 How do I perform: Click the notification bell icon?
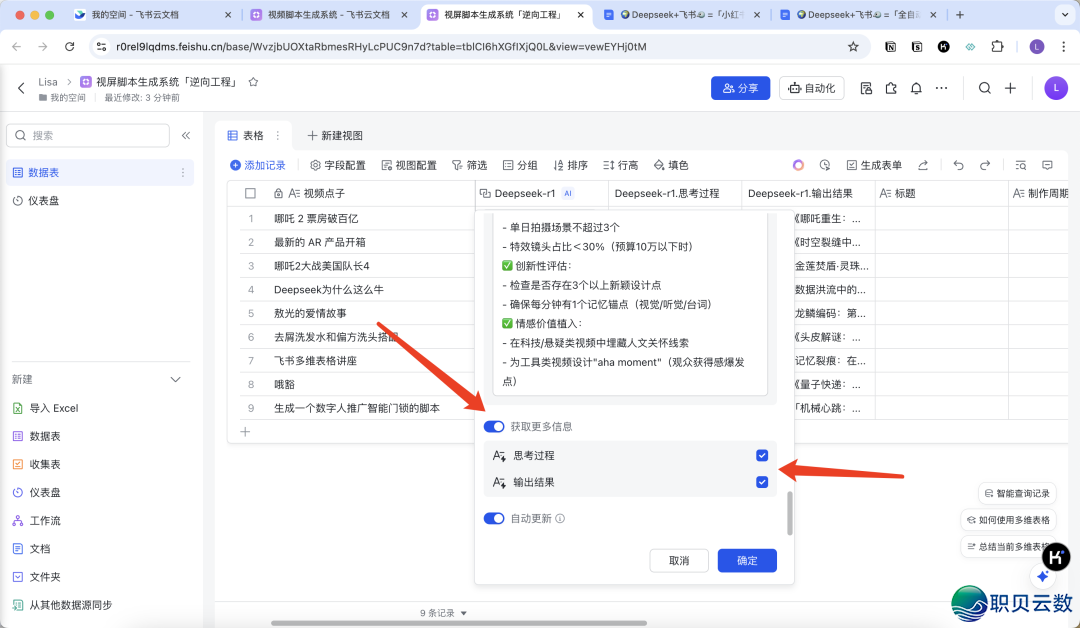(x=916, y=88)
